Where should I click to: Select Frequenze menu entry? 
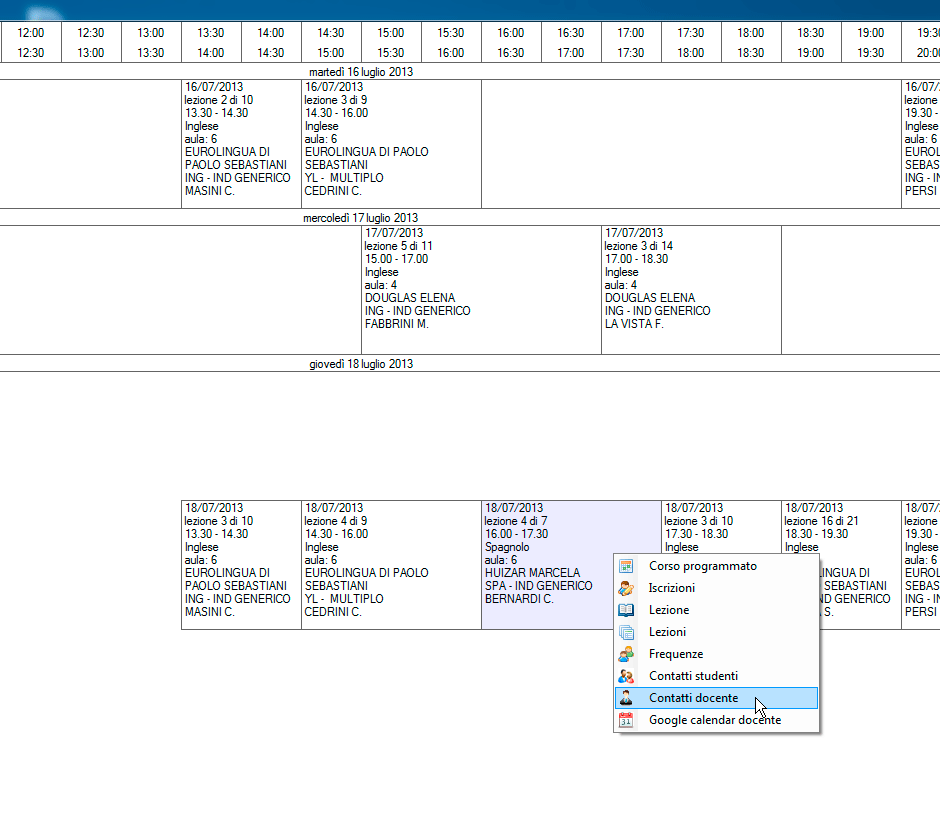tap(716, 654)
